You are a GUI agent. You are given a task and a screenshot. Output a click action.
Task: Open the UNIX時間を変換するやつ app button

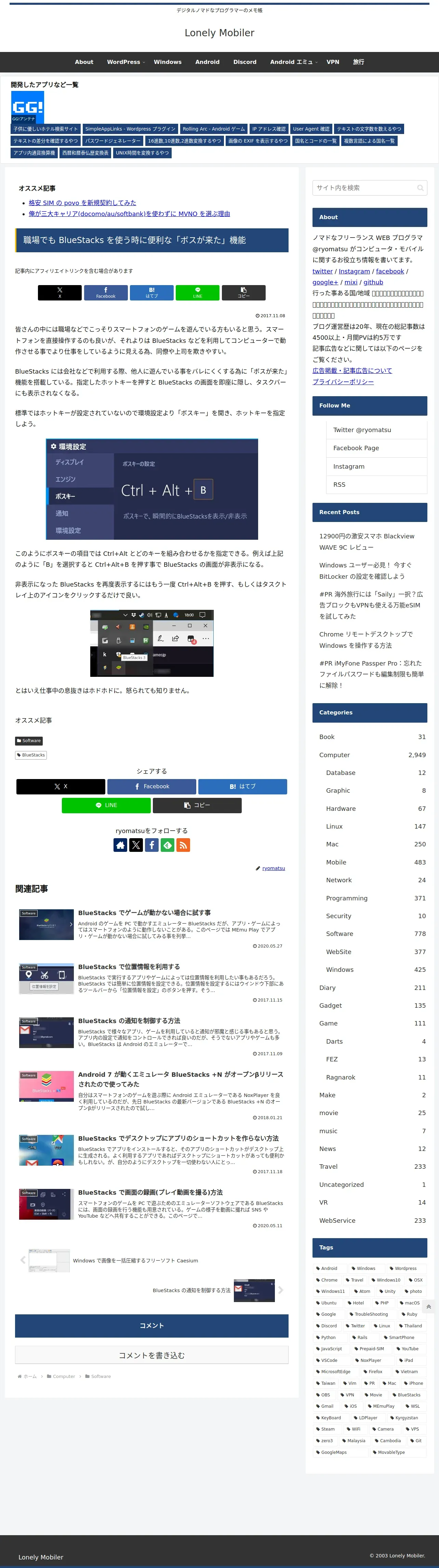tap(143, 153)
